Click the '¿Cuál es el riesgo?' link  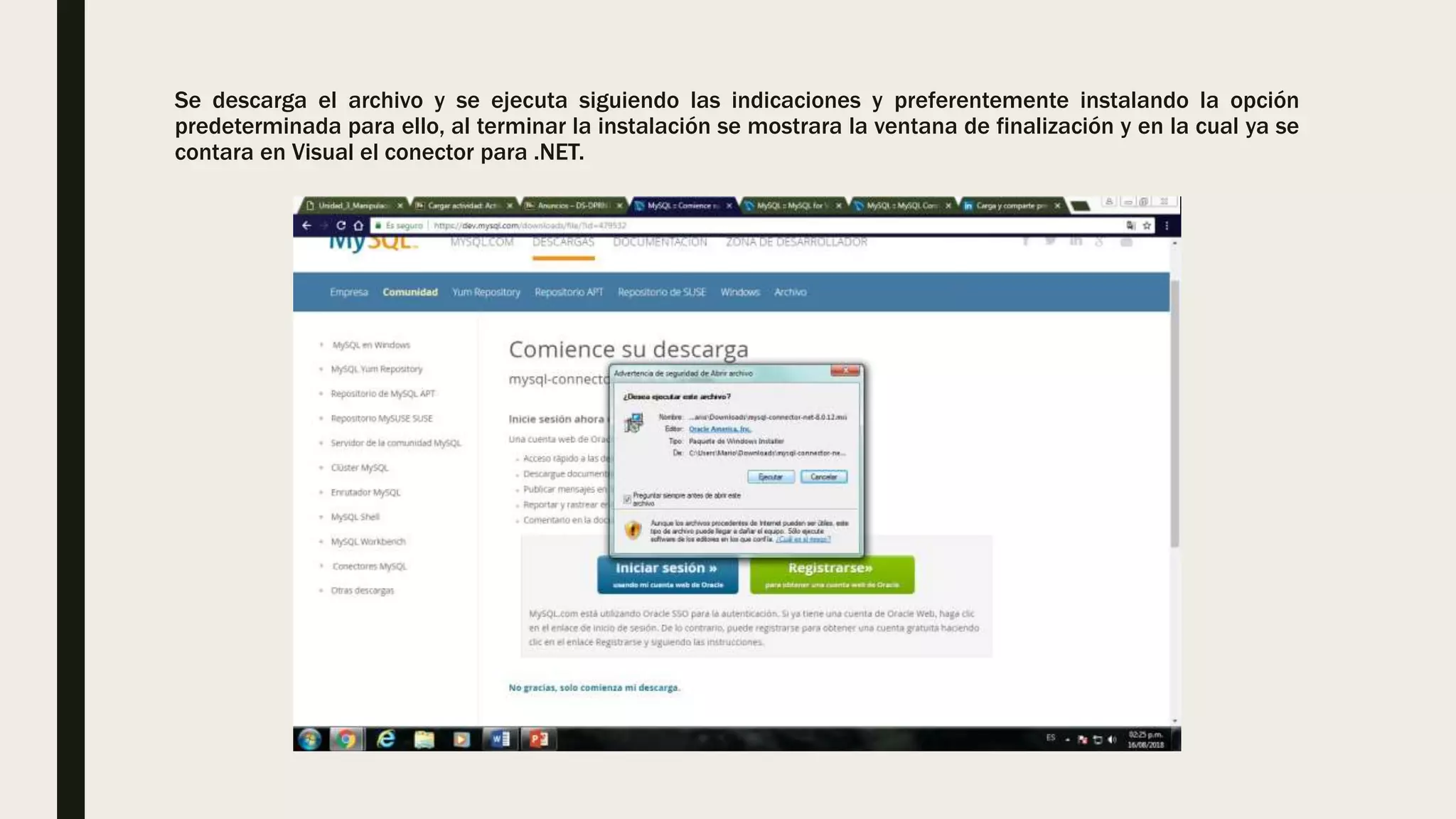pyautogui.click(x=803, y=540)
